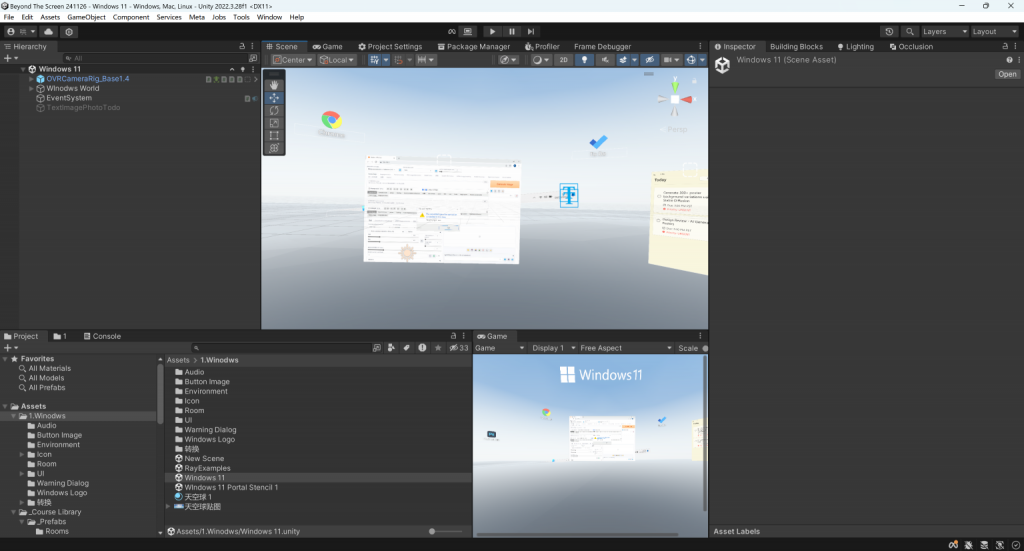1024x551 pixels.
Task: Open the Window menu
Action: pos(269,17)
